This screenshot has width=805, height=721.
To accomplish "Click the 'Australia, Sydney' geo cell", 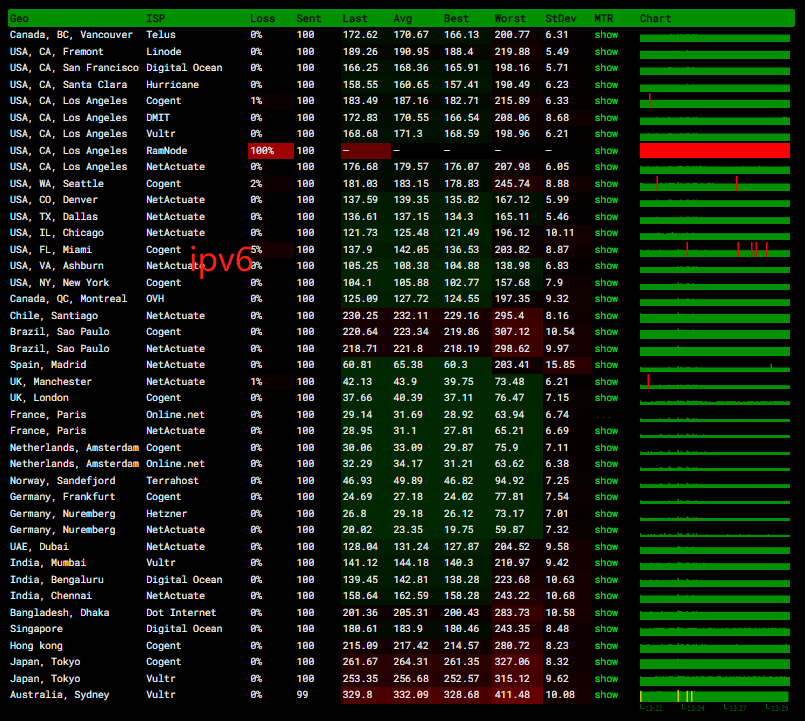I will click(60, 695).
